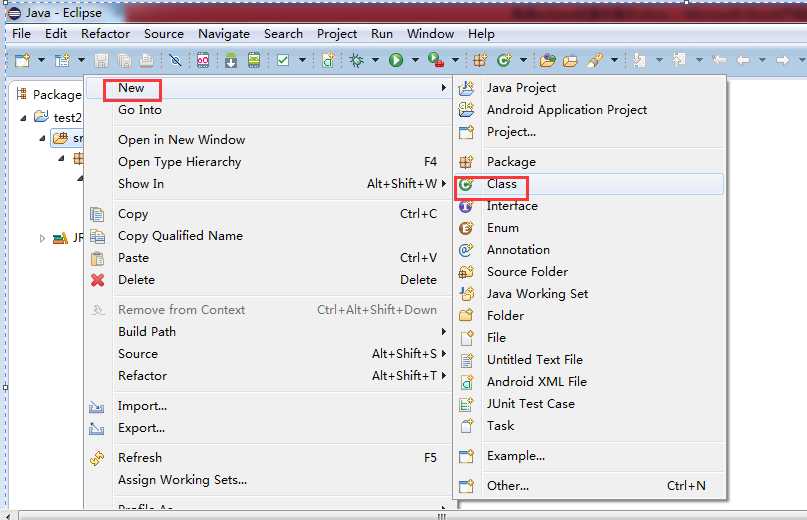Open the Search menu
The image size is (807, 520).
(283, 33)
